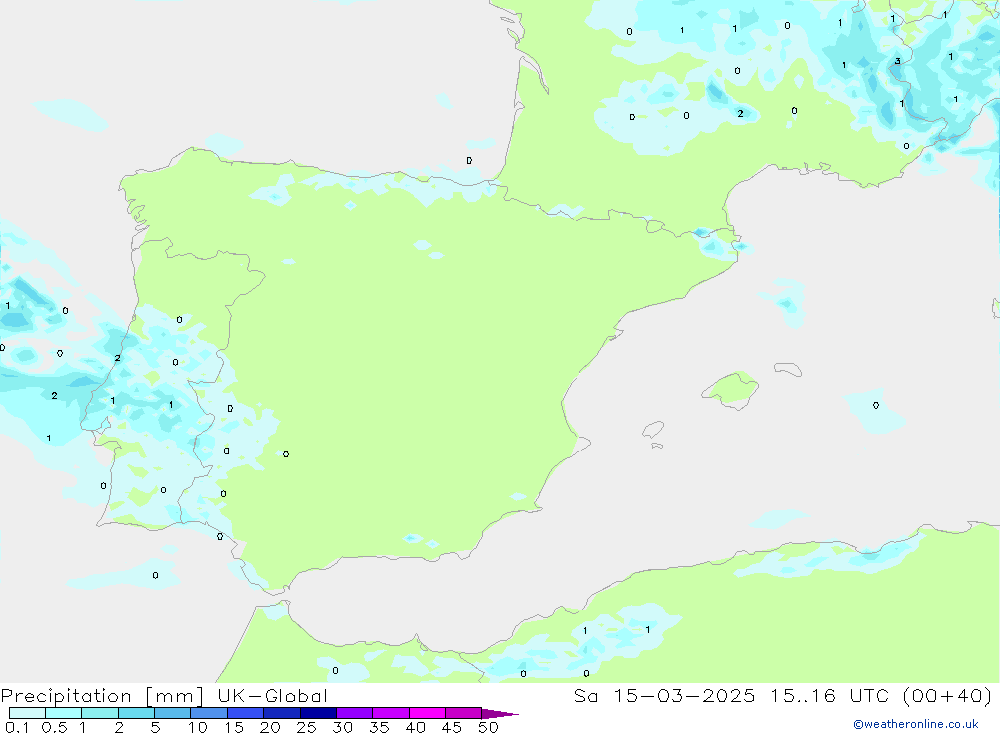The width and height of the screenshot is (1000, 733).
Task: Select legend swatch between 2 and 5
Action: point(136,713)
